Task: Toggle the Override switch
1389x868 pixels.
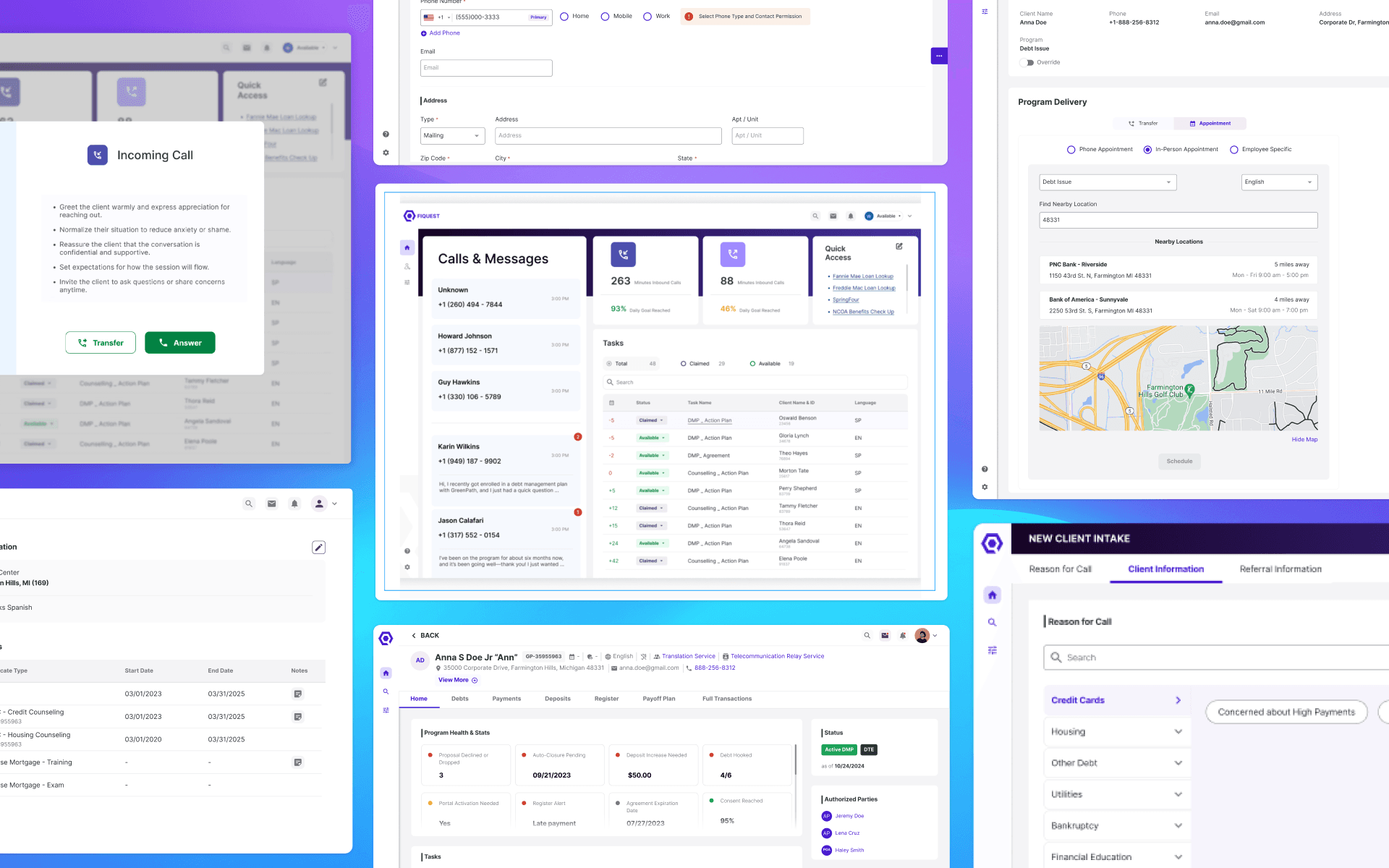Action: pos(1028,62)
